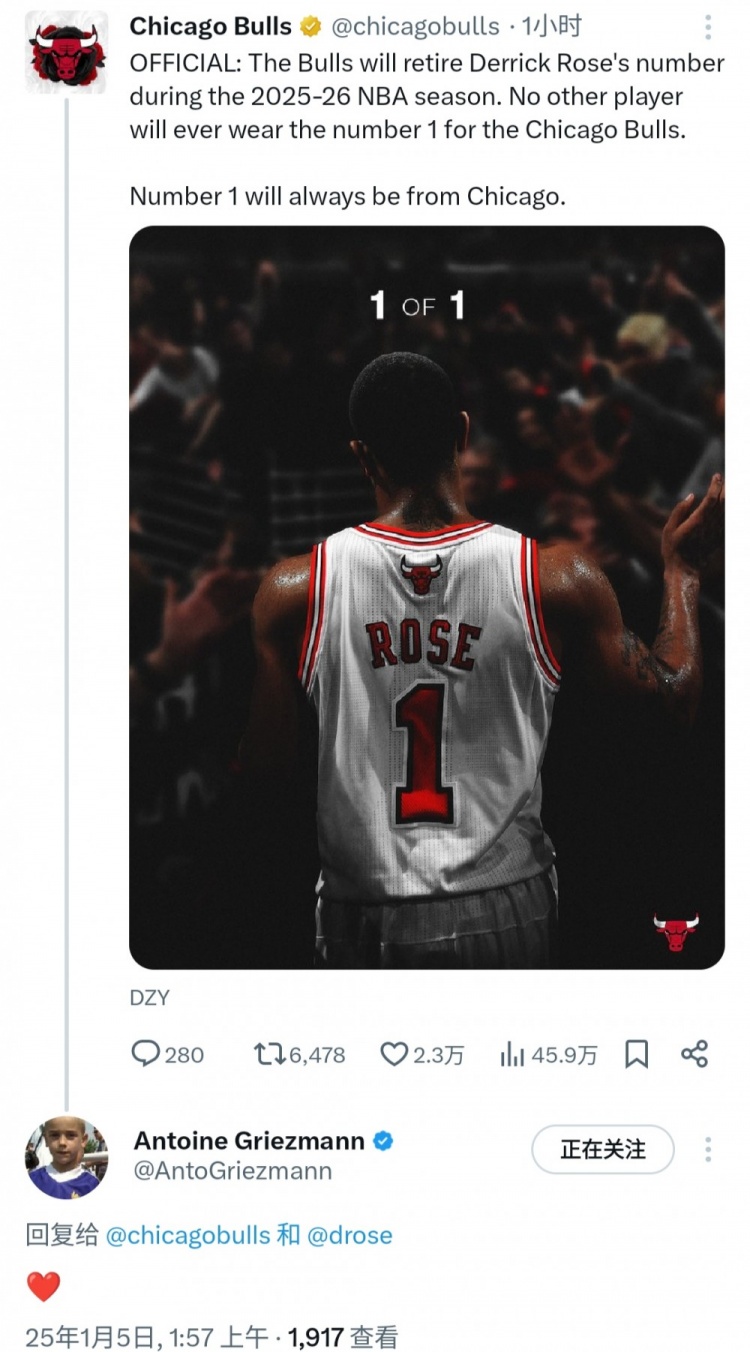750x1352 pixels.
Task: Open more options beside Griezmann's name
Action: coord(708,1150)
